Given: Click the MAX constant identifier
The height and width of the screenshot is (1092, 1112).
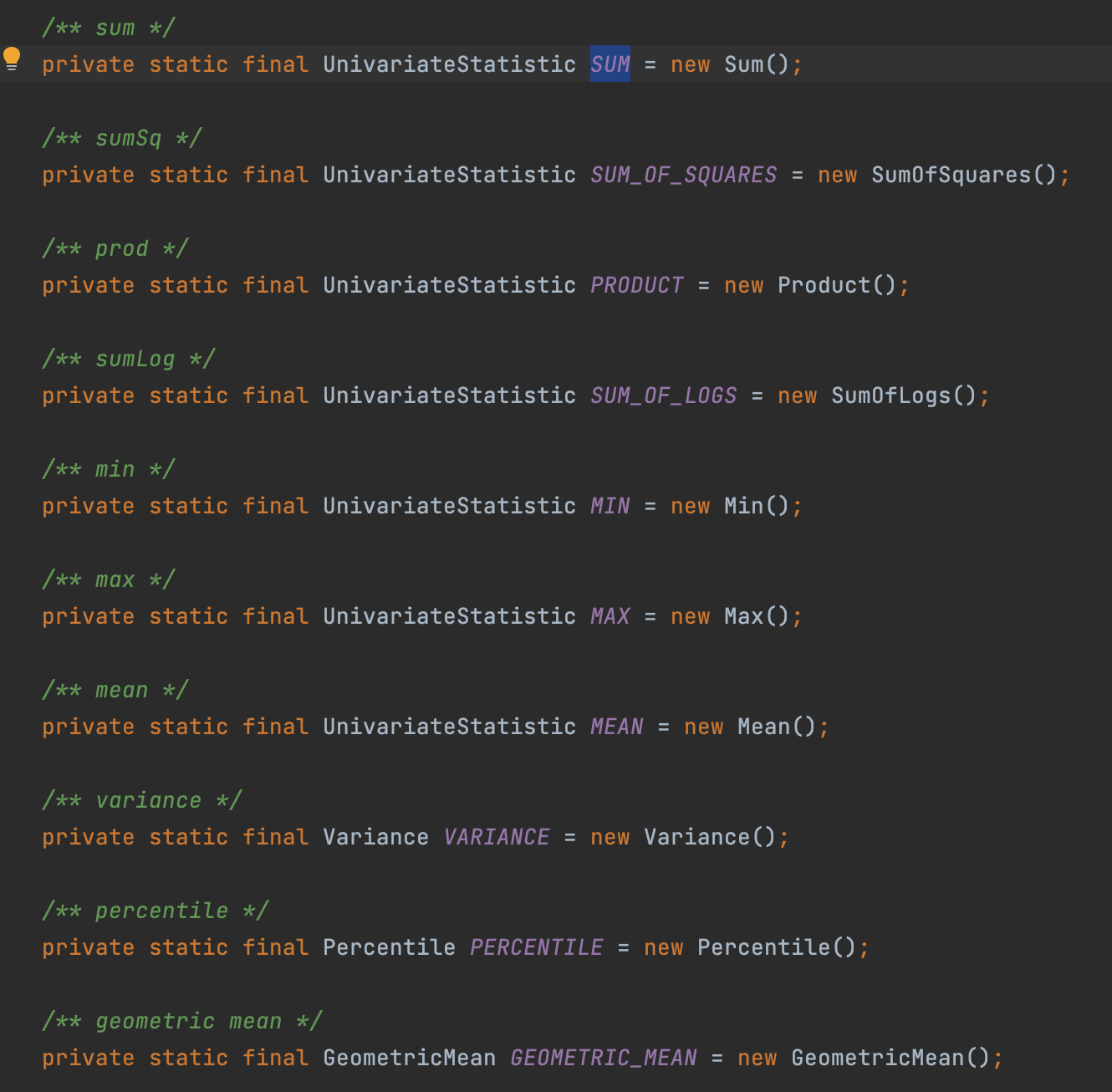Looking at the screenshot, I should point(610,616).
